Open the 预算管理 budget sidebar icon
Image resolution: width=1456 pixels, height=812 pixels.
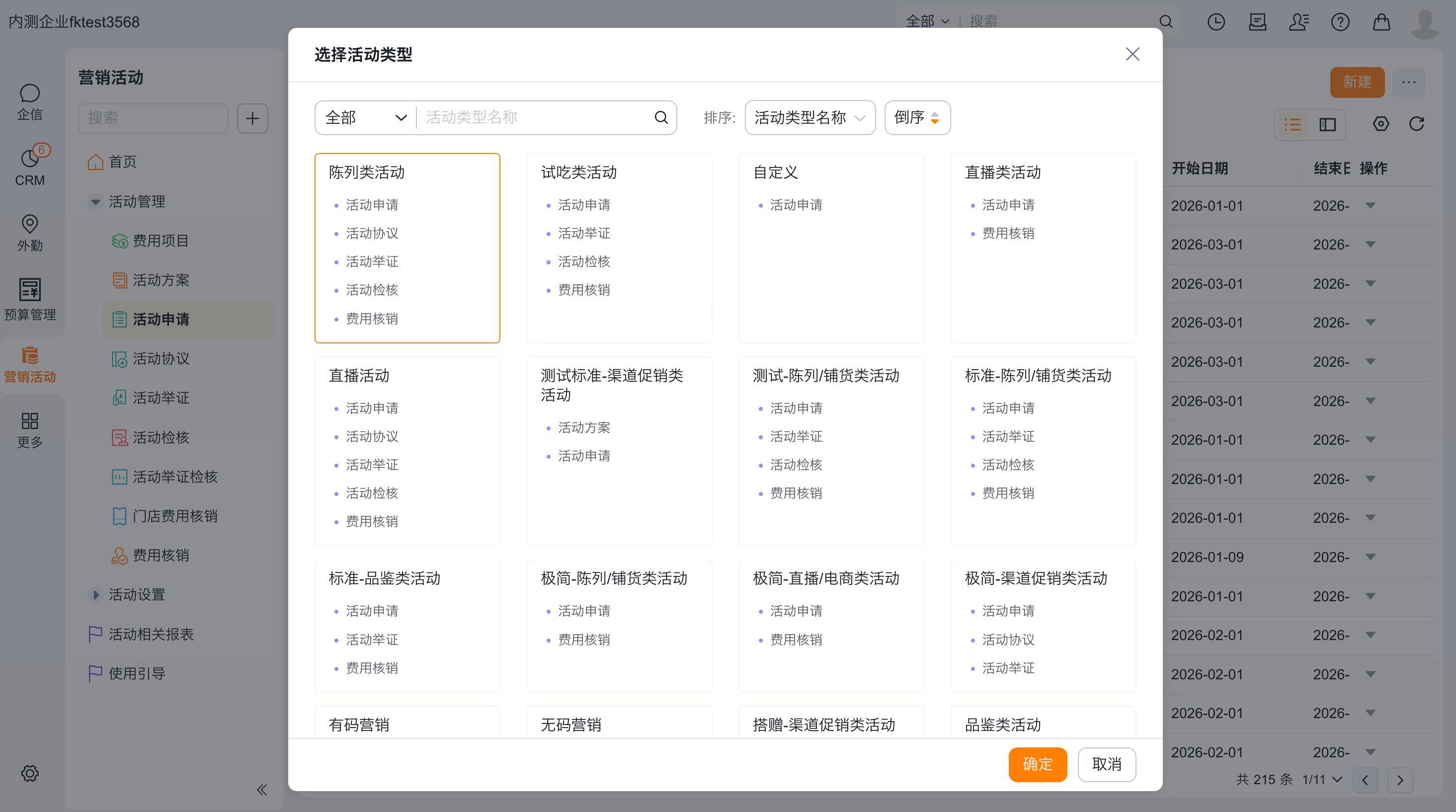pyautogui.click(x=29, y=299)
